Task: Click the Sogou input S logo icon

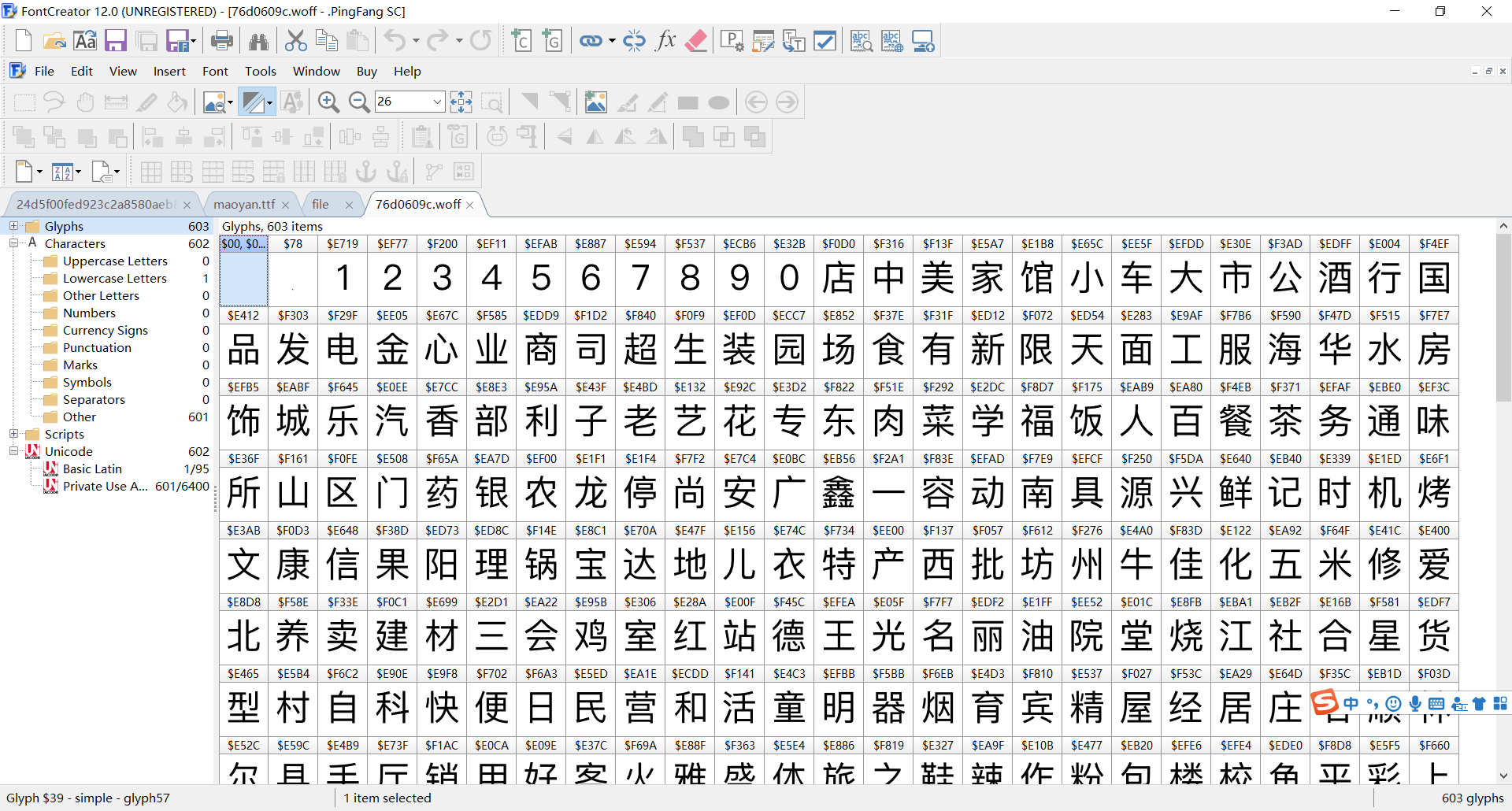Action: (x=1325, y=703)
